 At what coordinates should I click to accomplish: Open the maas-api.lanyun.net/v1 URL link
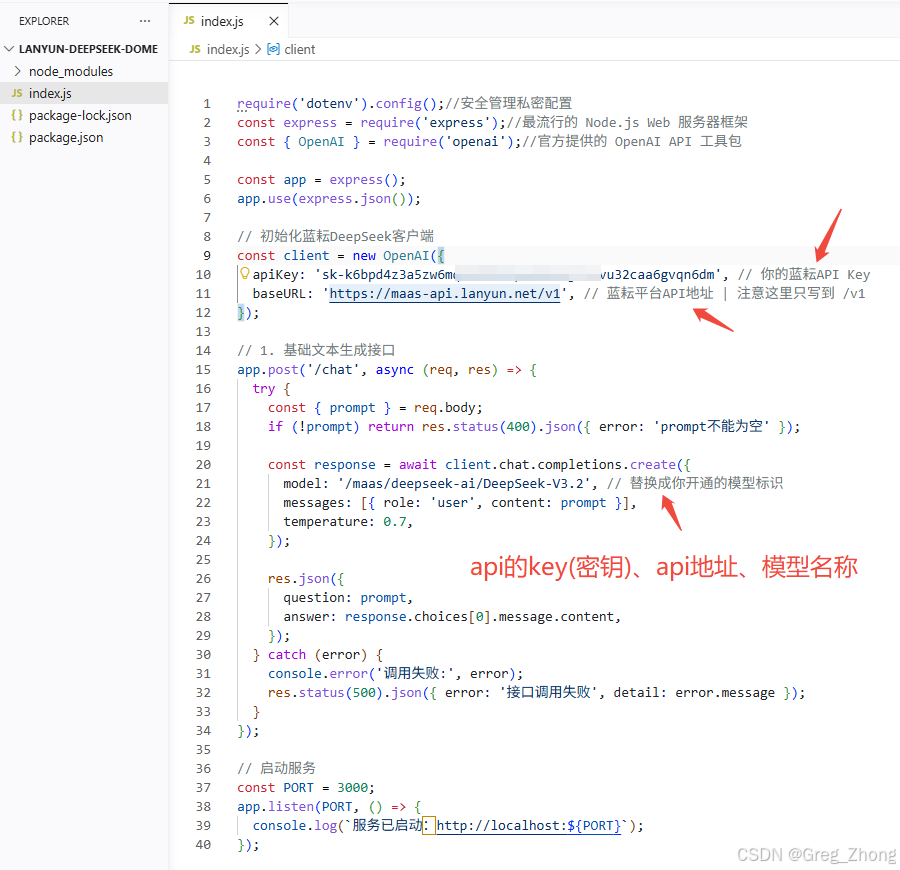click(444, 294)
